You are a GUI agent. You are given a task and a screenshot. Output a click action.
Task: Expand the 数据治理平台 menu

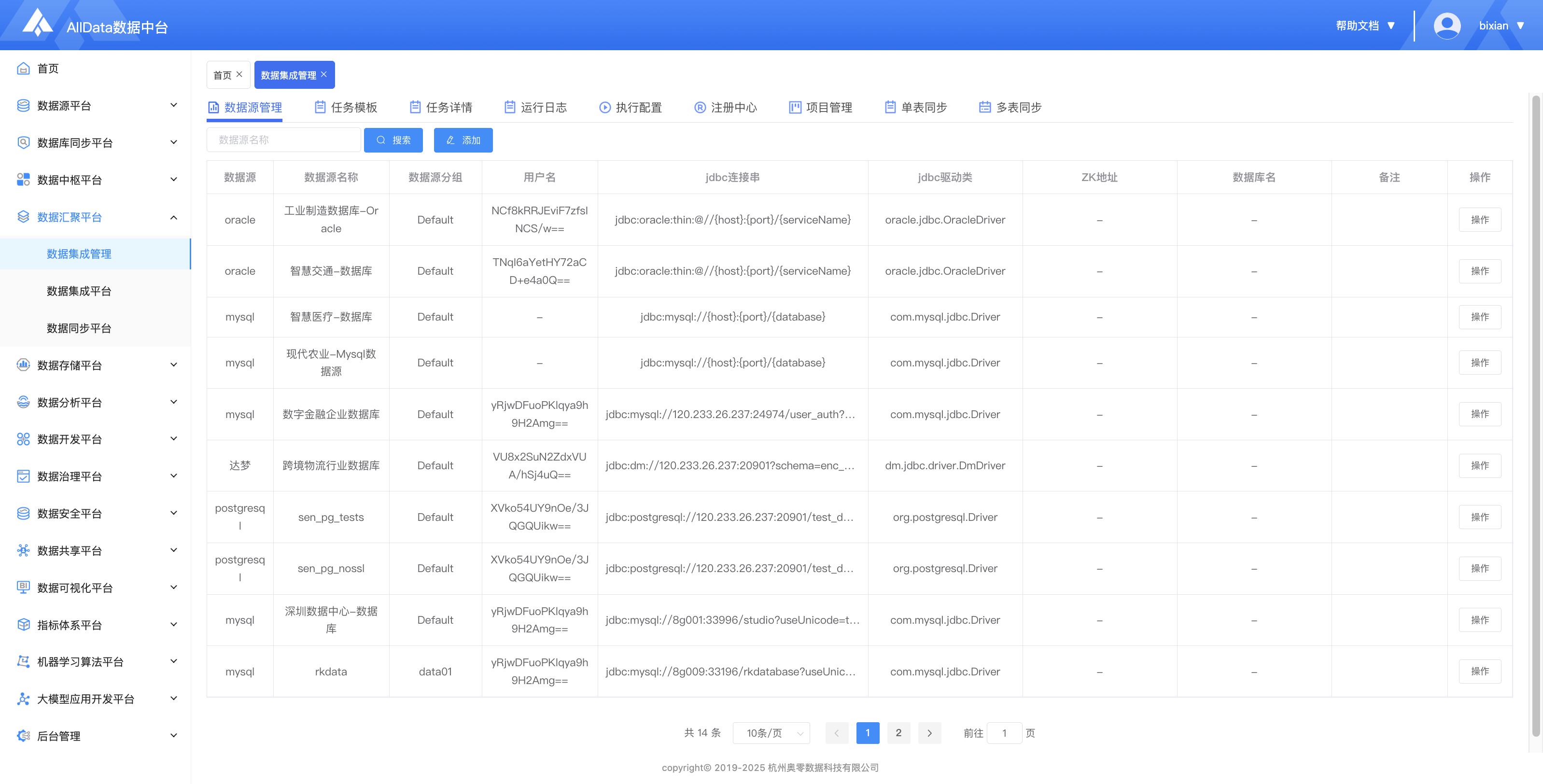coord(174,476)
